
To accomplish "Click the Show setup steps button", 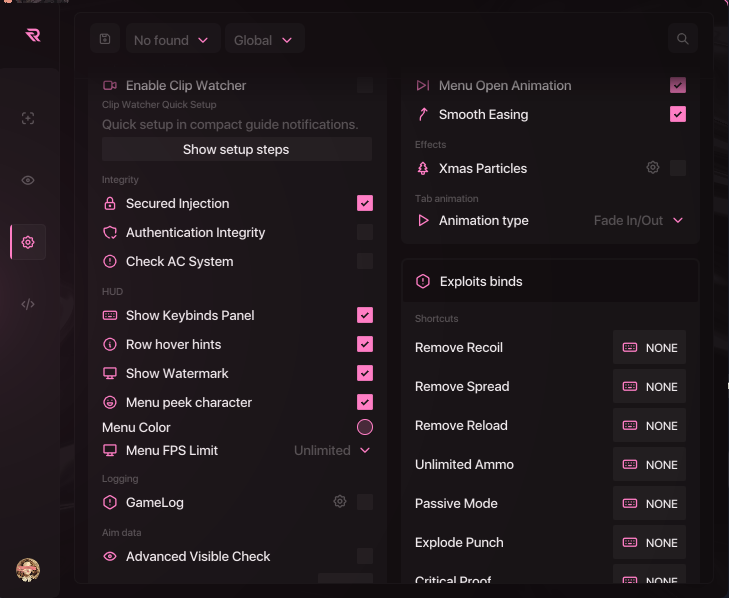I will [237, 149].
